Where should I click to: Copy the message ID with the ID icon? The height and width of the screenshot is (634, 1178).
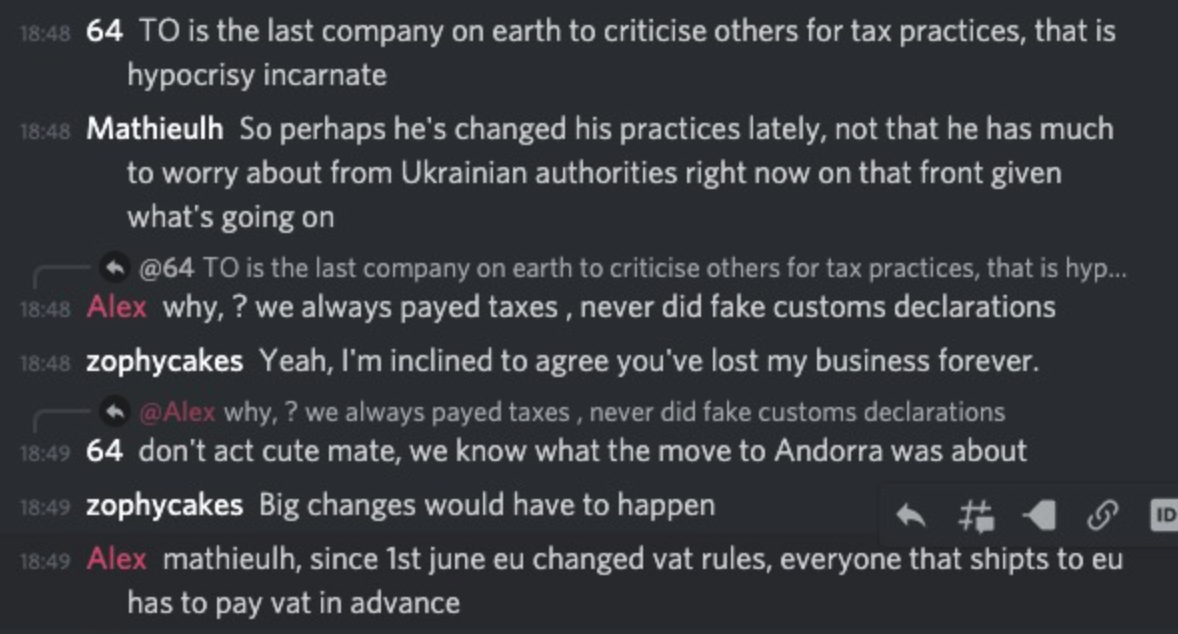pos(1164,516)
